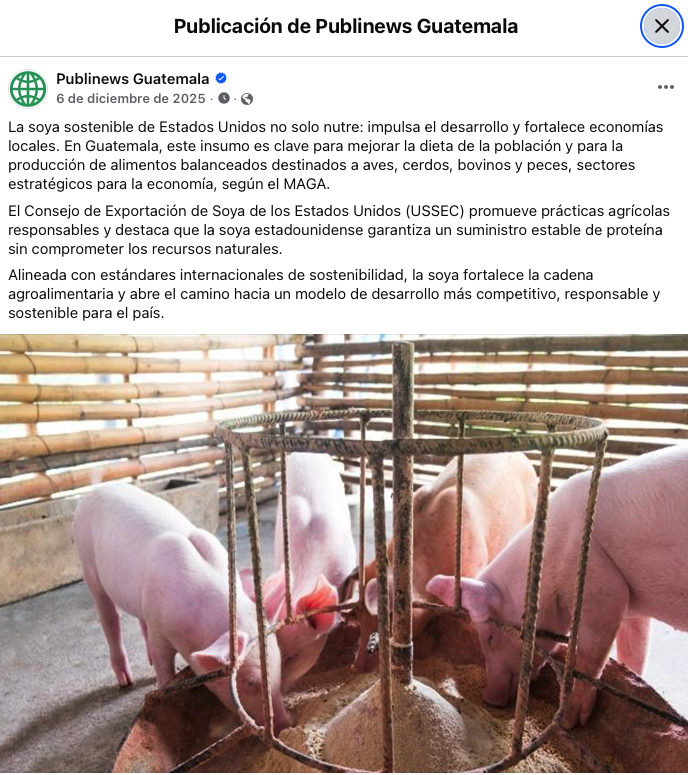The height and width of the screenshot is (775, 688).
Task: Click the blue verified badge
Action: click(221, 78)
